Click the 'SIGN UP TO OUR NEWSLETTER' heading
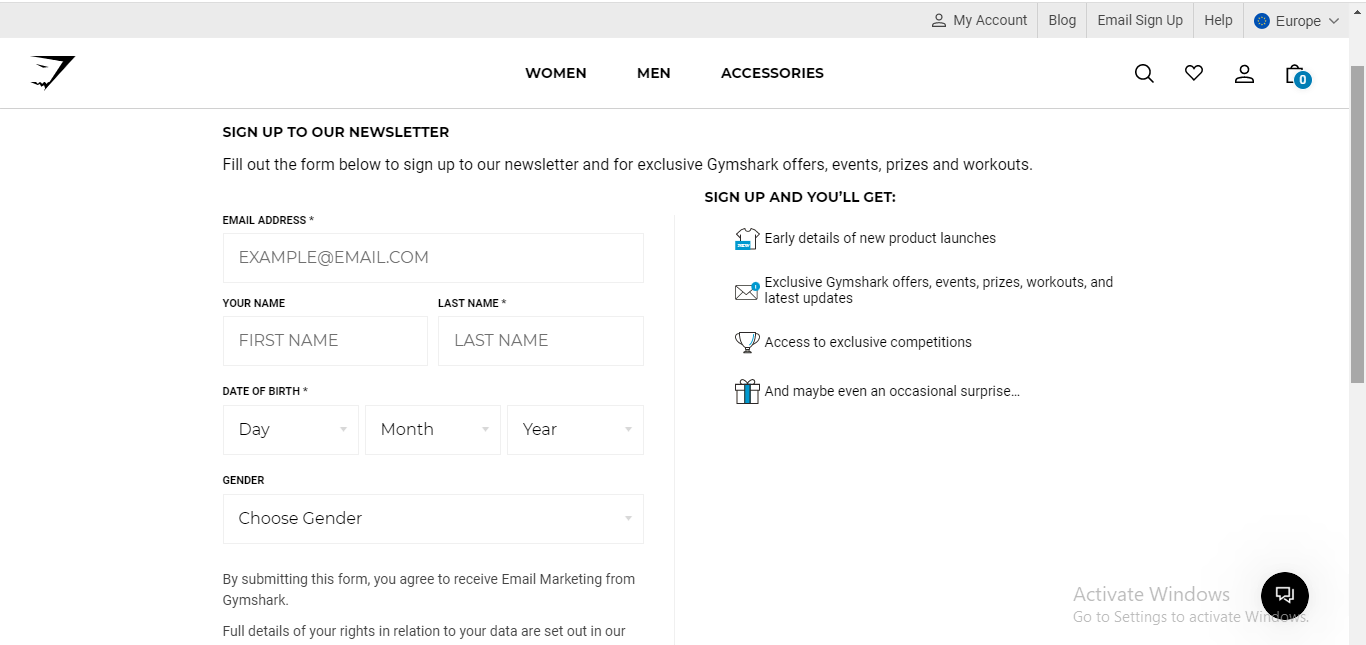1366x645 pixels. pos(336,132)
